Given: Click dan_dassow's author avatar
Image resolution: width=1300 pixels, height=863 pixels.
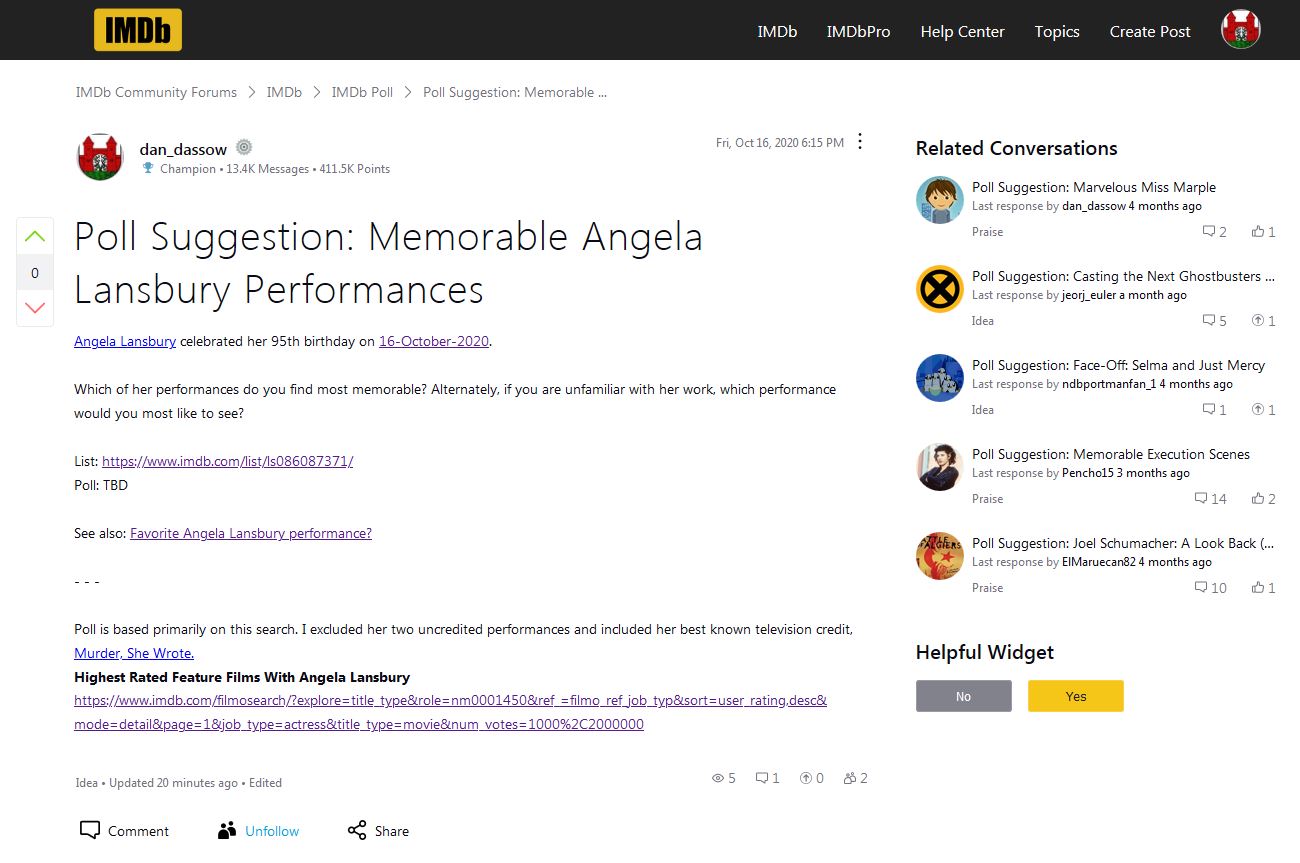Looking at the screenshot, I should (99, 157).
